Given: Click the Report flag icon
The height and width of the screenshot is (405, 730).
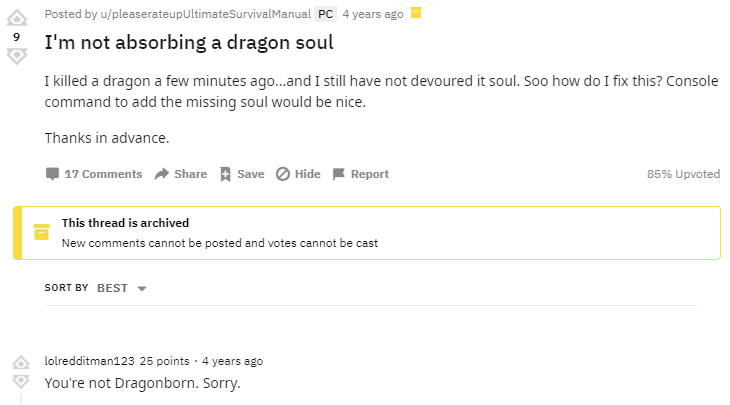Looking at the screenshot, I should click(x=339, y=174).
